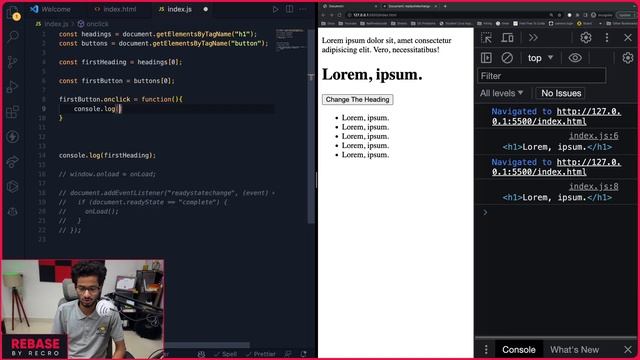640x360 pixels.
Task: Open the VS Code Explorer panel
Action: click(x=13, y=12)
